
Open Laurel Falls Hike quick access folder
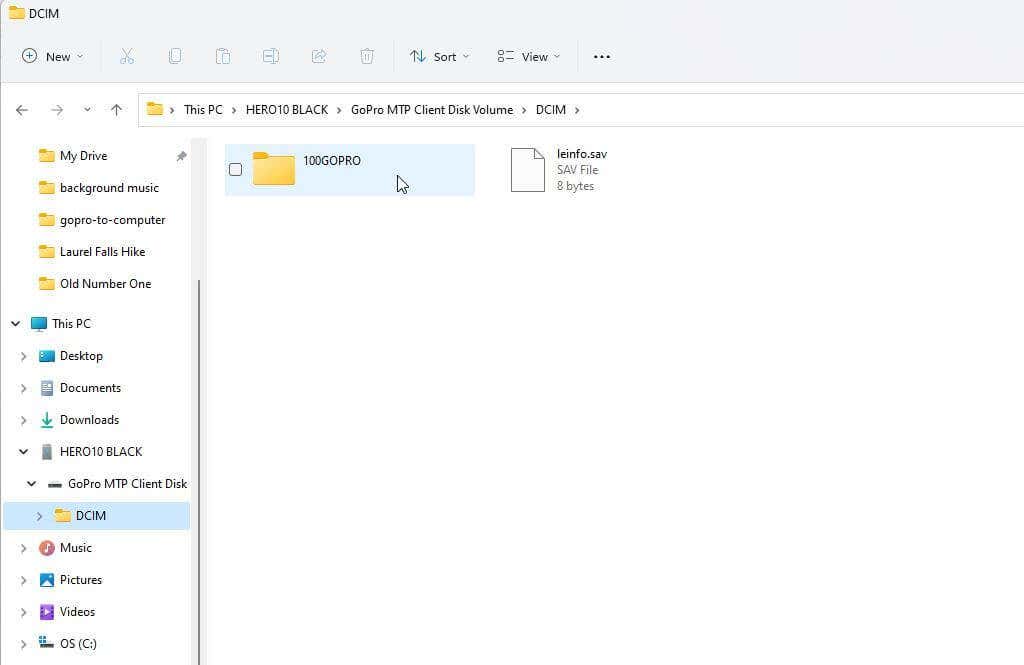(102, 251)
